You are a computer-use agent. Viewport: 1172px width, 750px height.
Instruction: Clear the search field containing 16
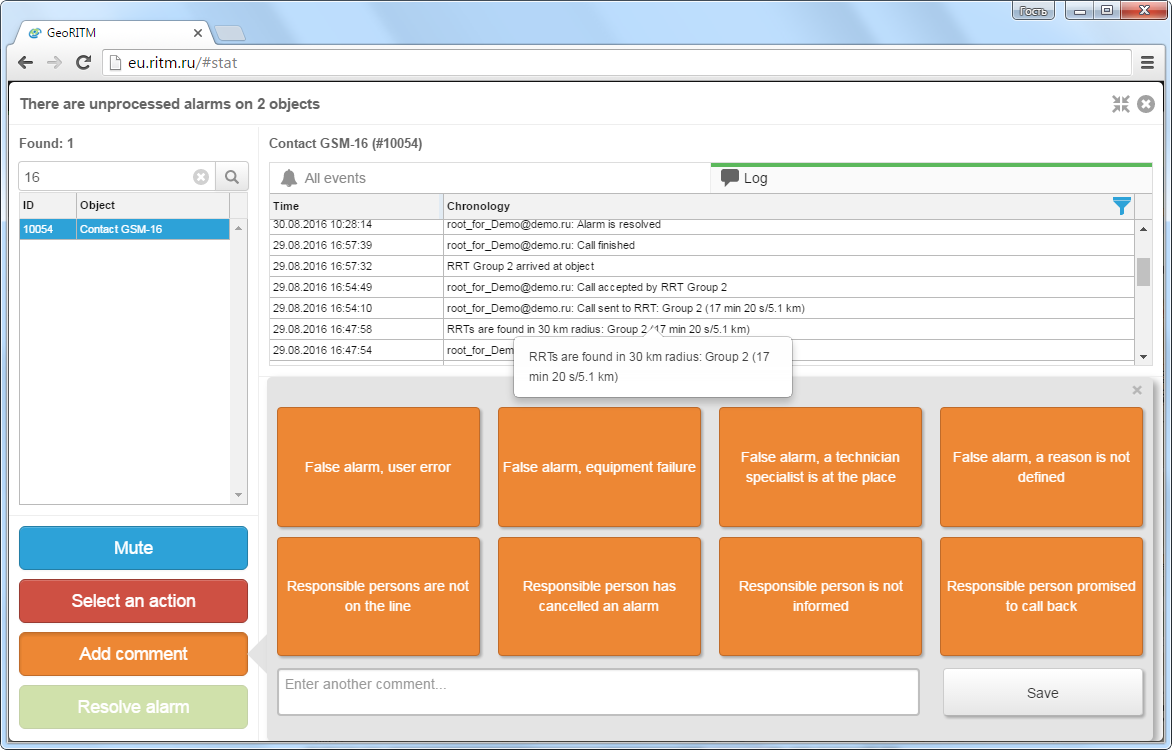tap(201, 177)
